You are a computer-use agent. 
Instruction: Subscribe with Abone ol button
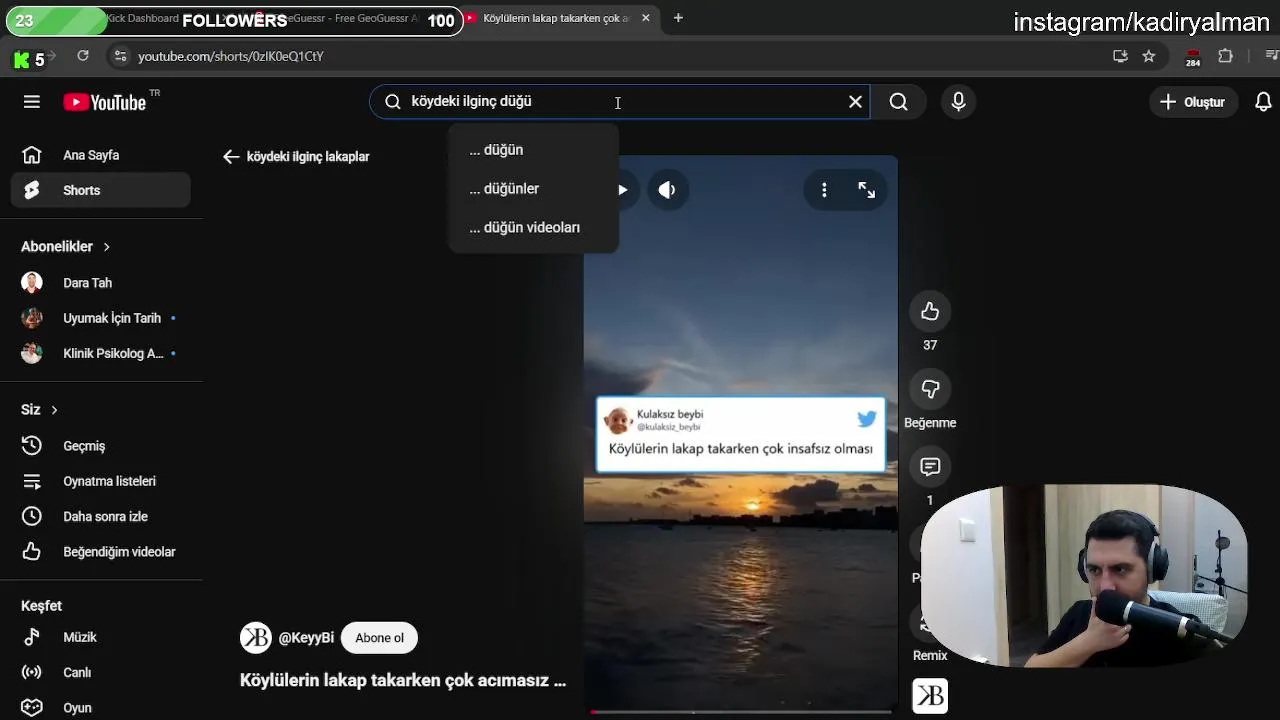(379, 638)
